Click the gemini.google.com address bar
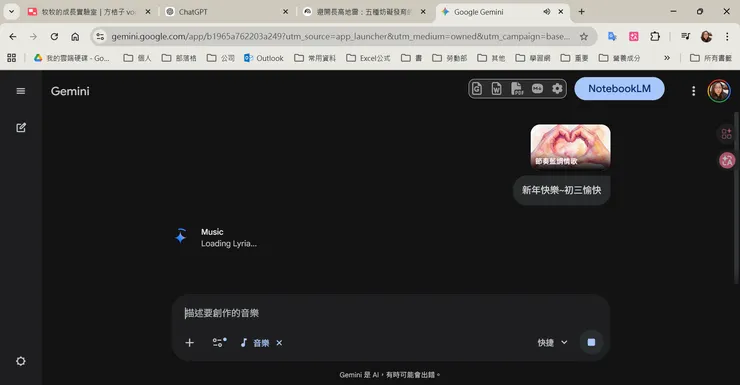Image resolution: width=740 pixels, height=385 pixels. 340,36
